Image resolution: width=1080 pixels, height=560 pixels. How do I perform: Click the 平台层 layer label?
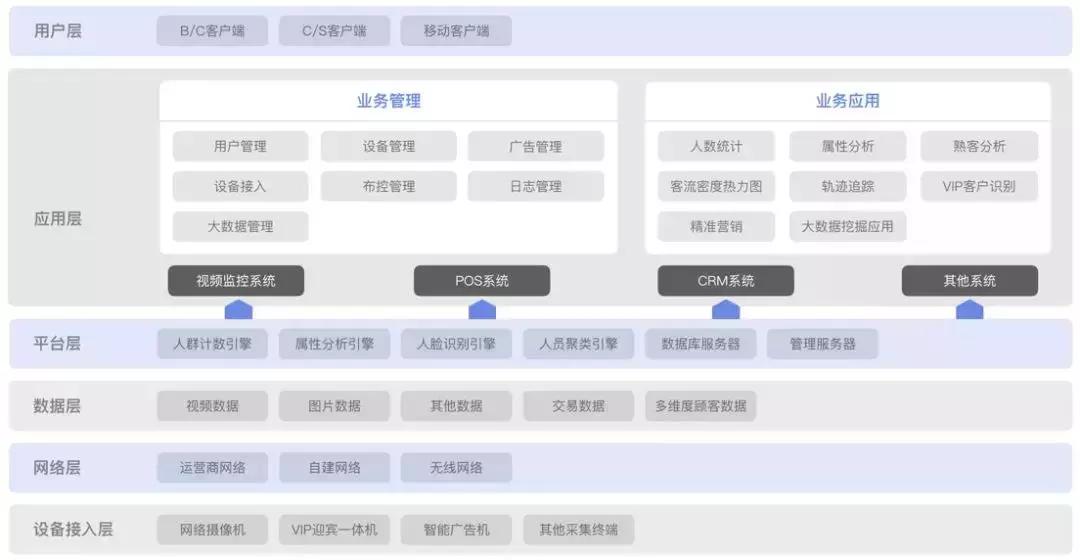[x=57, y=344]
